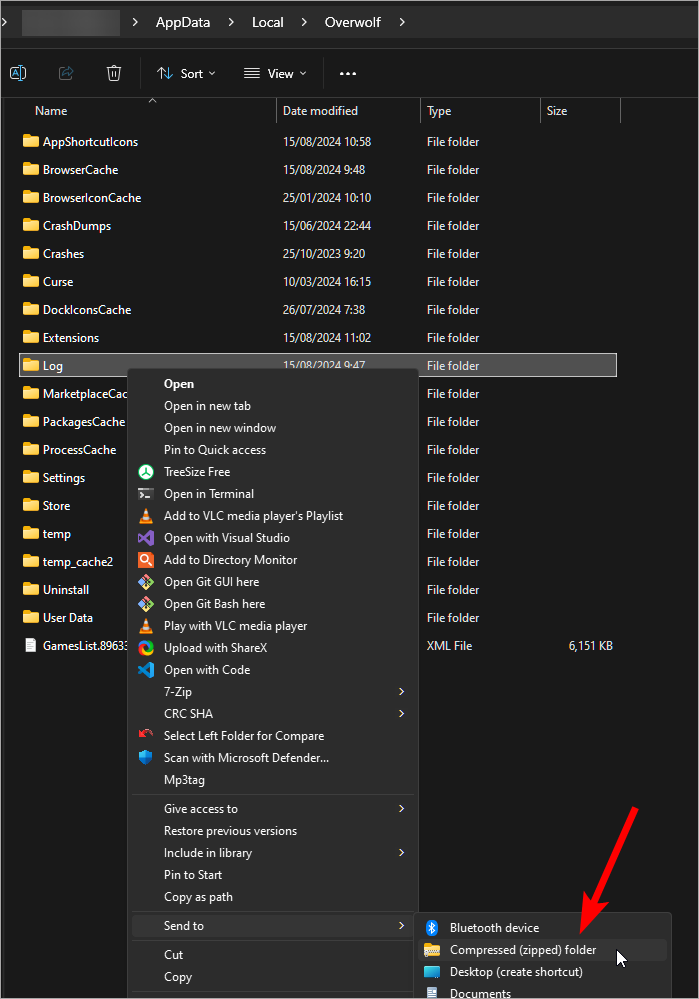This screenshot has width=699, height=999.
Task: Sort by the Type column header
Action: [439, 111]
